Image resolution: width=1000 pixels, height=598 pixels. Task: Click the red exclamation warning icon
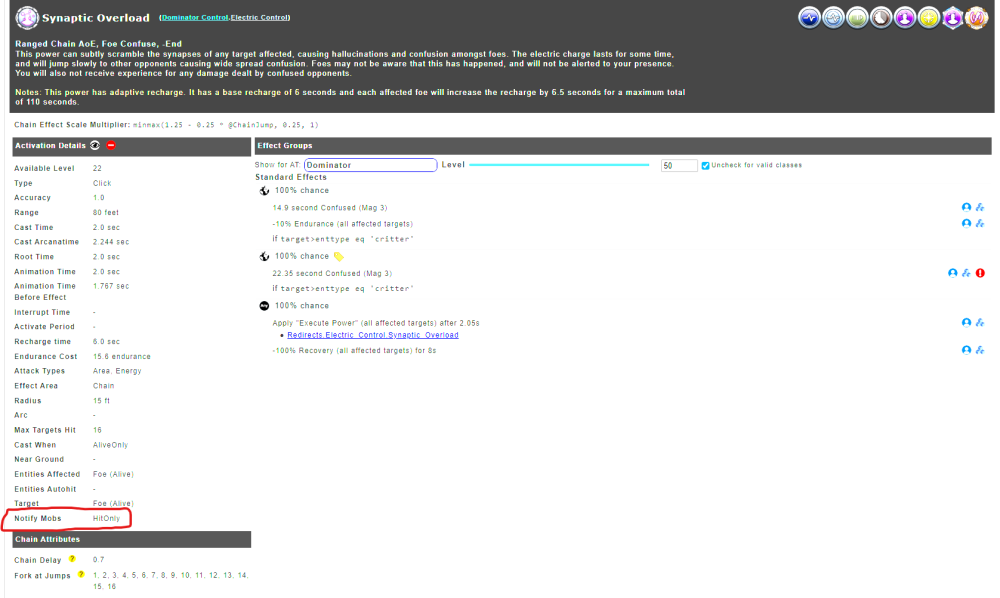[980, 273]
